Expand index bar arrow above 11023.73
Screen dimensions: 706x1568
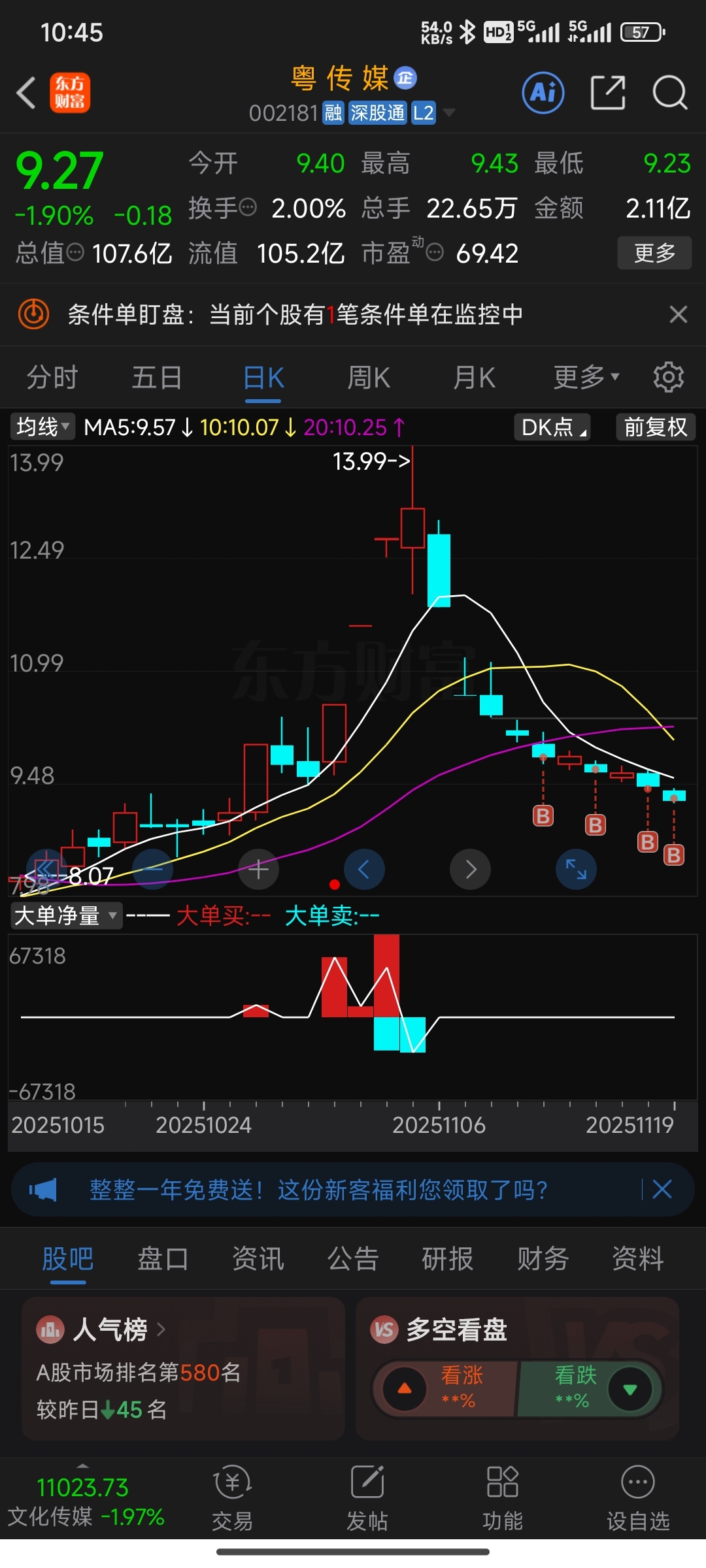click(82, 1465)
